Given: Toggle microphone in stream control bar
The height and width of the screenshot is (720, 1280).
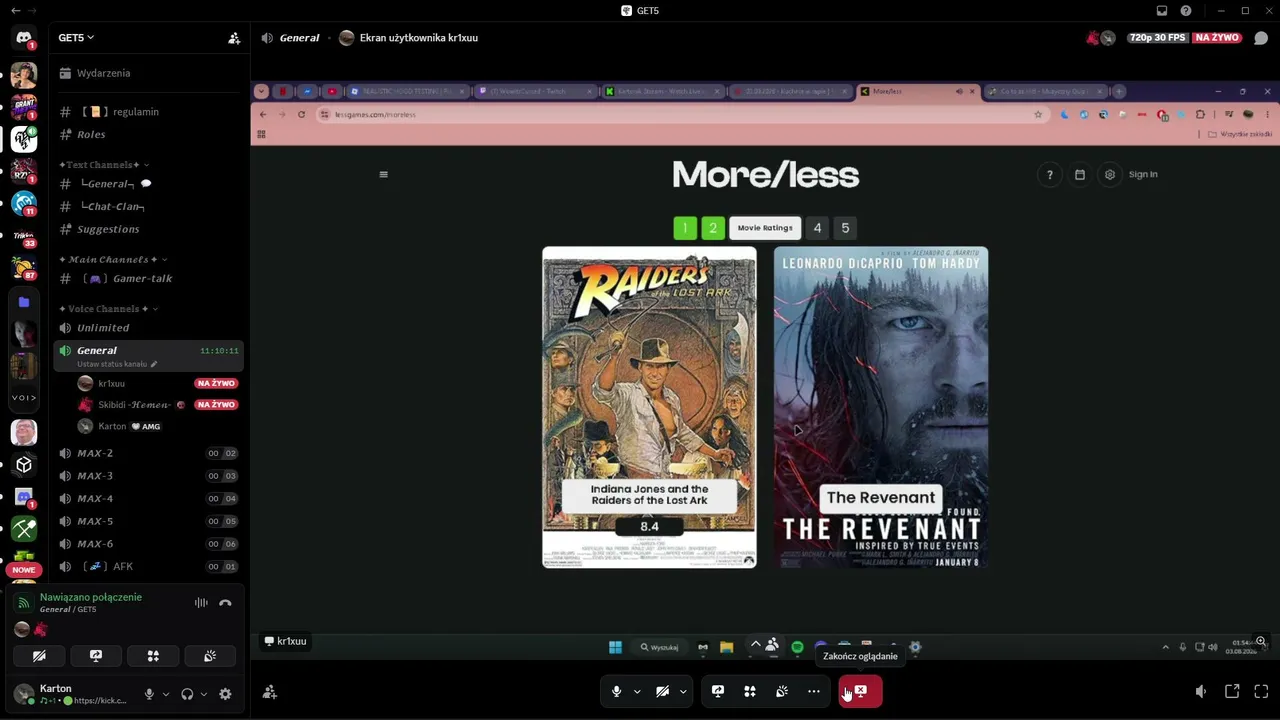Looking at the screenshot, I should click(616, 691).
